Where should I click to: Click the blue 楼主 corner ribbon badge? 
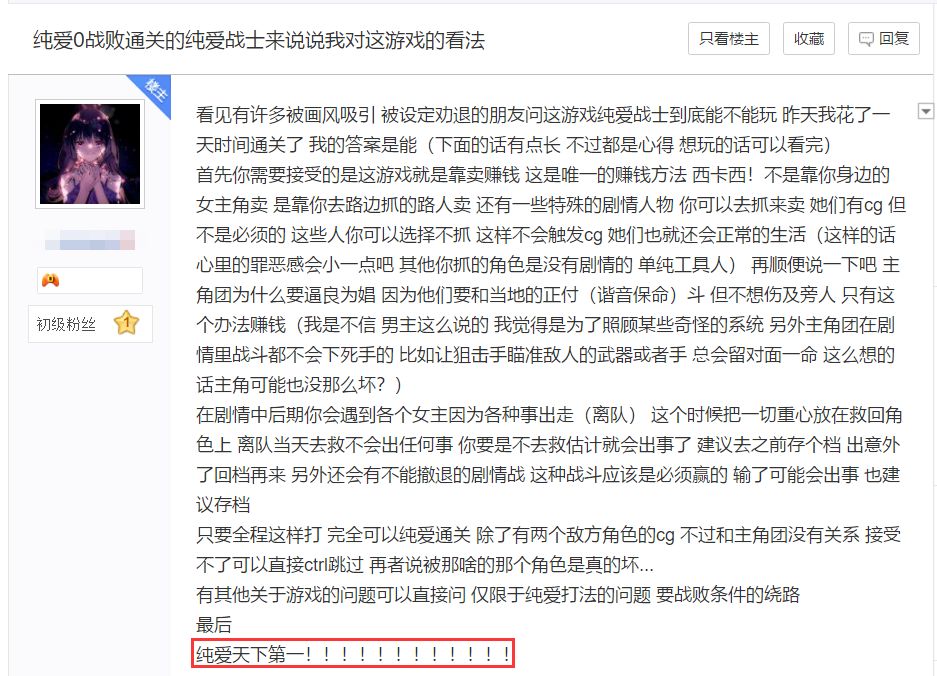tap(155, 92)
